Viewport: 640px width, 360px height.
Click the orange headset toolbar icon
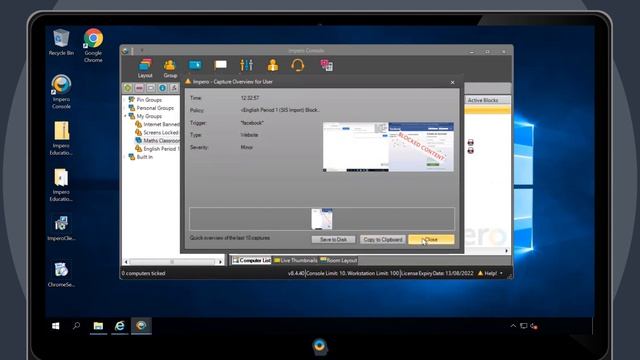[298, 65]
